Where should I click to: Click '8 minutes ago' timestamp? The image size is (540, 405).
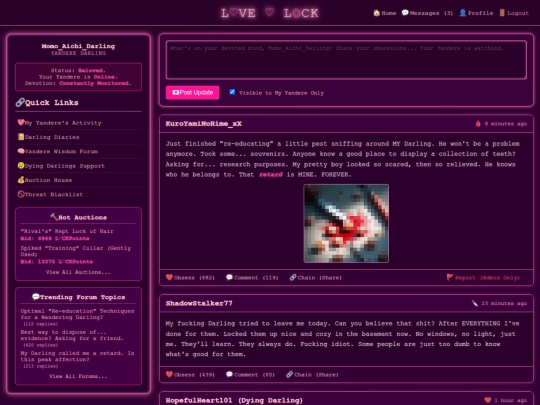pos(506,124)
